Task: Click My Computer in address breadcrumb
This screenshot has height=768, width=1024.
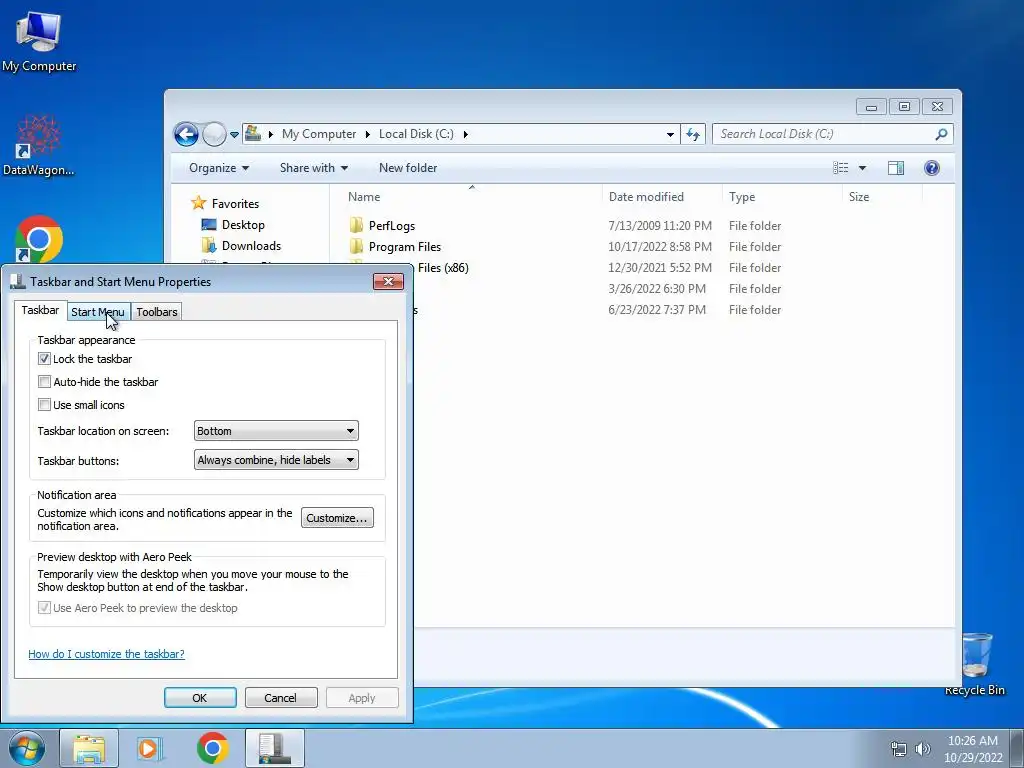Action: [x=319, y=134]
